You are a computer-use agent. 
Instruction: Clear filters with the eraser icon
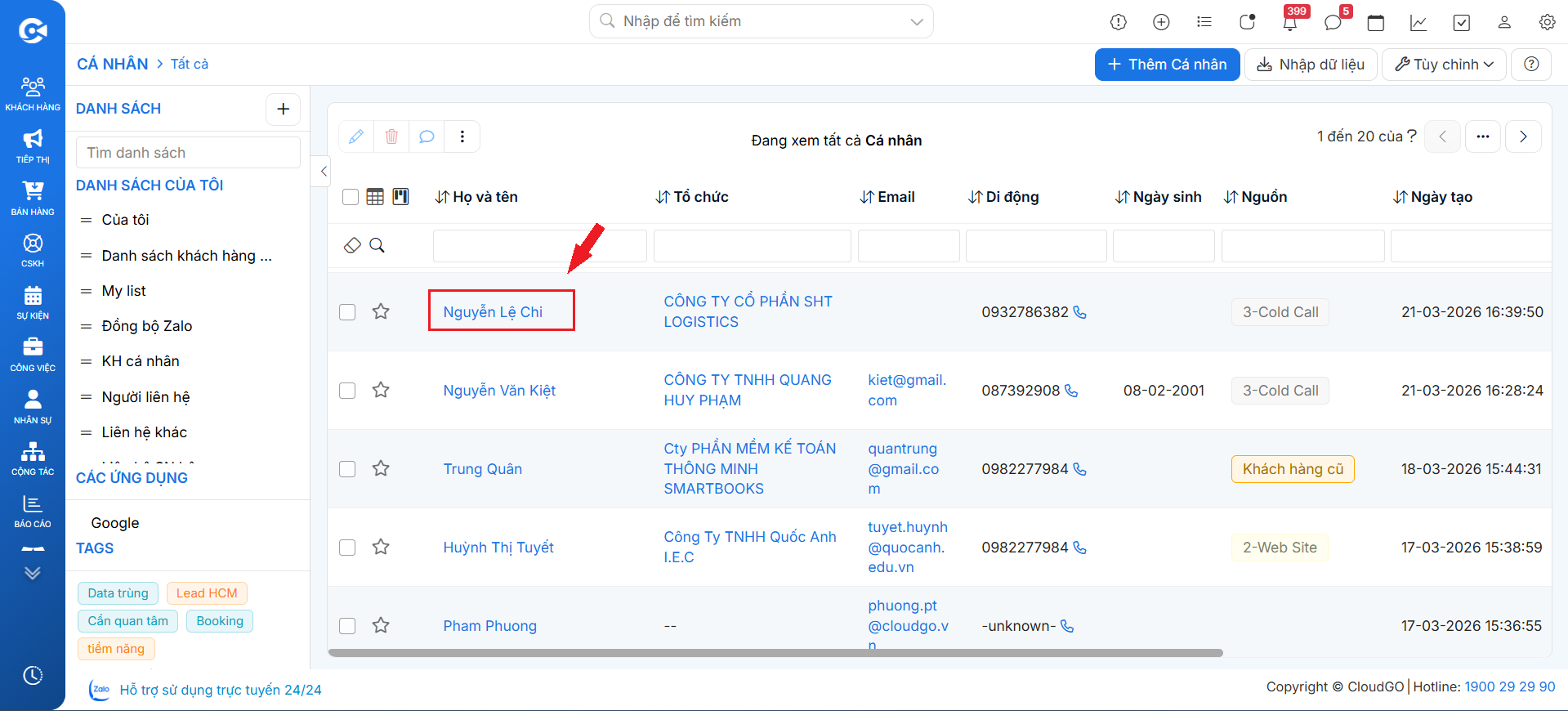(x=352, y=245)
